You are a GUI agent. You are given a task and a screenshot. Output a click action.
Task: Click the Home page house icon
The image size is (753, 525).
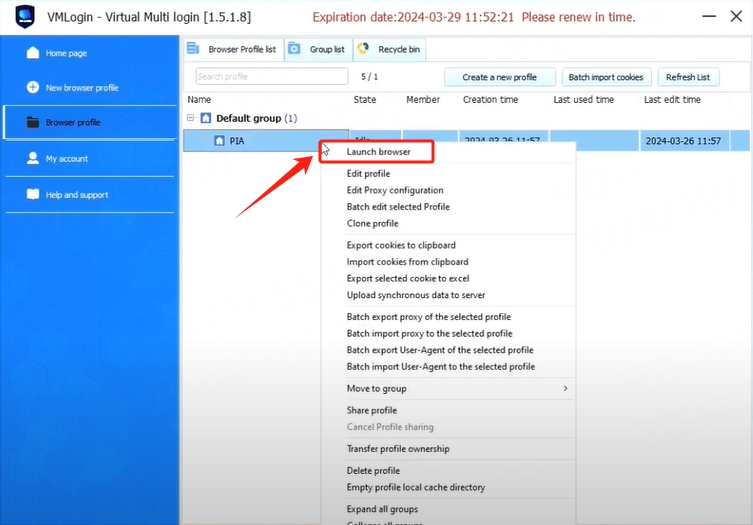pos(33,53)
